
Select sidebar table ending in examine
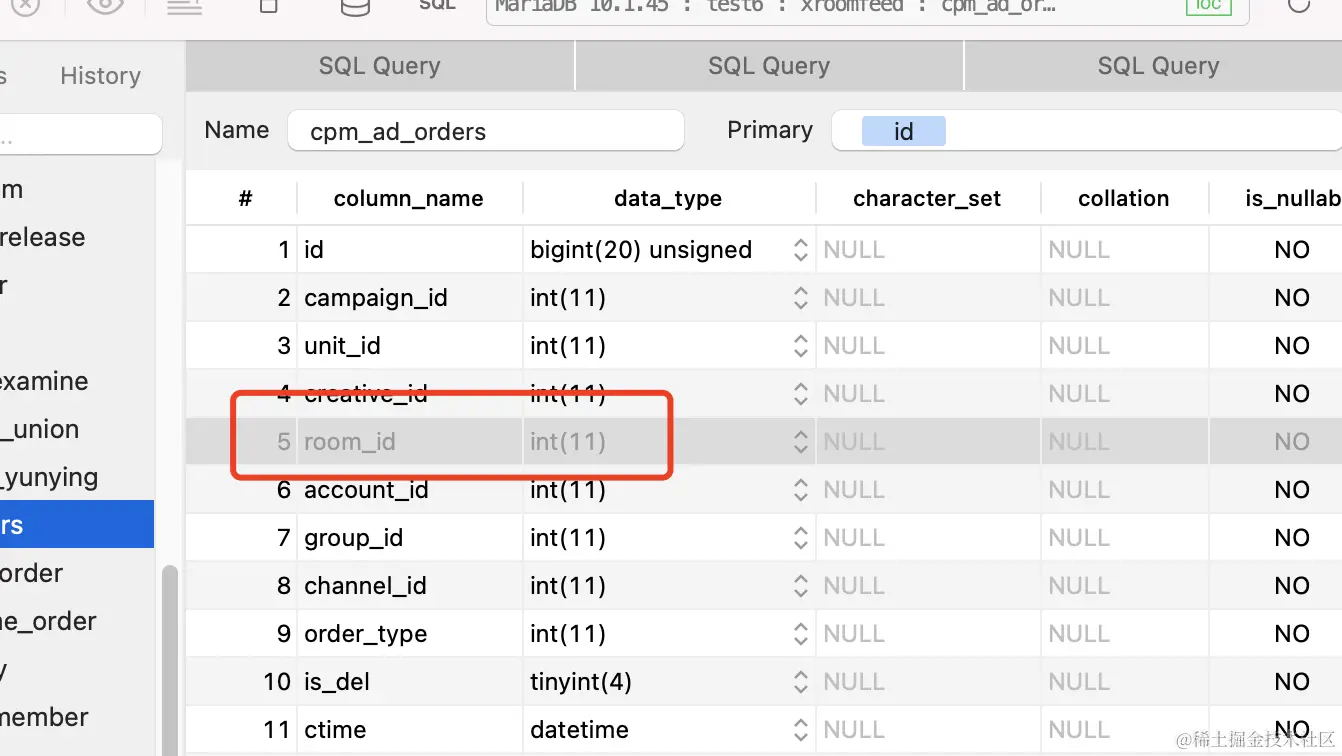[x=77, y=382]
